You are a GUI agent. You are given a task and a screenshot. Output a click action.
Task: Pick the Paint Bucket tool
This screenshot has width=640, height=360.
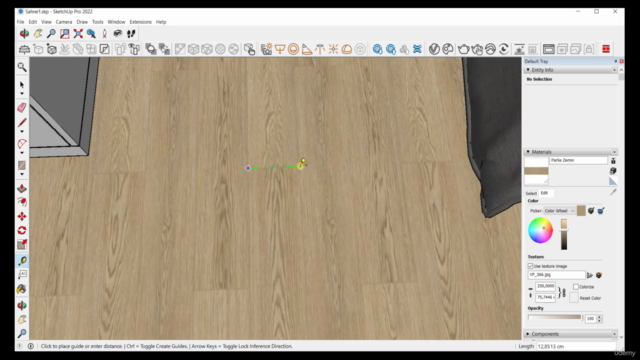coord(22,289)
